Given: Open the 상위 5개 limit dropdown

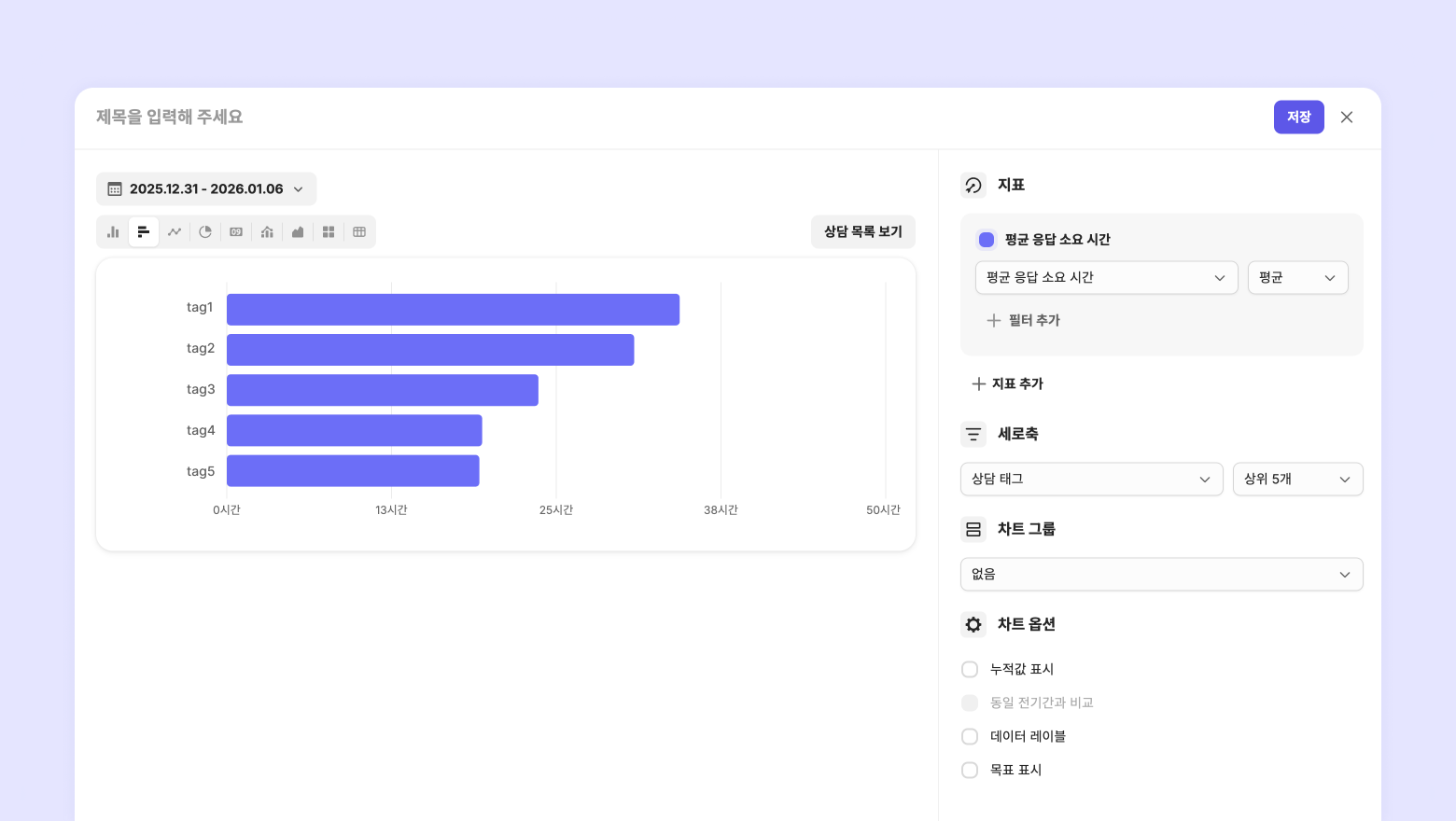Looking at the screenshot, I should 1297,480.
